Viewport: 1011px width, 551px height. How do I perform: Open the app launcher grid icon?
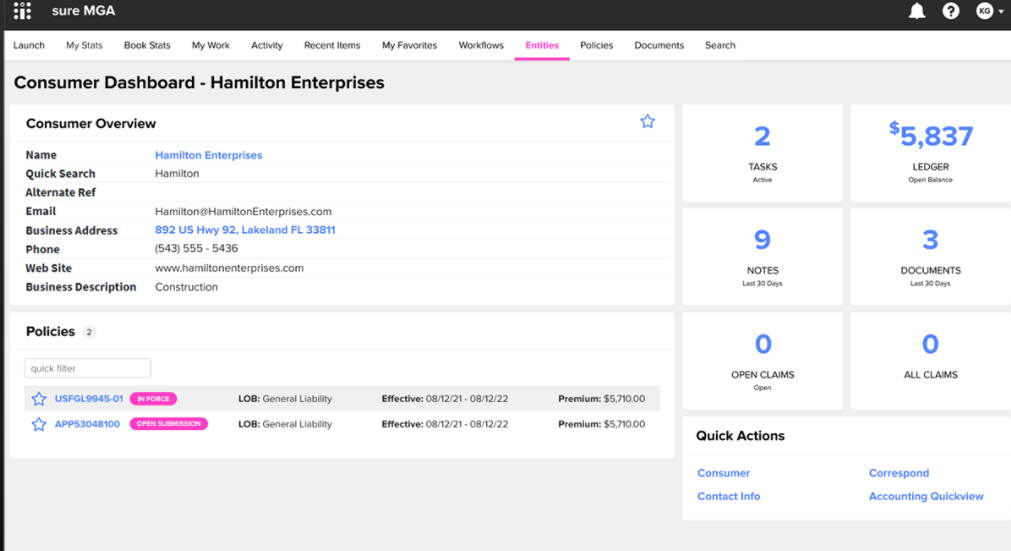tap(22, 11)
